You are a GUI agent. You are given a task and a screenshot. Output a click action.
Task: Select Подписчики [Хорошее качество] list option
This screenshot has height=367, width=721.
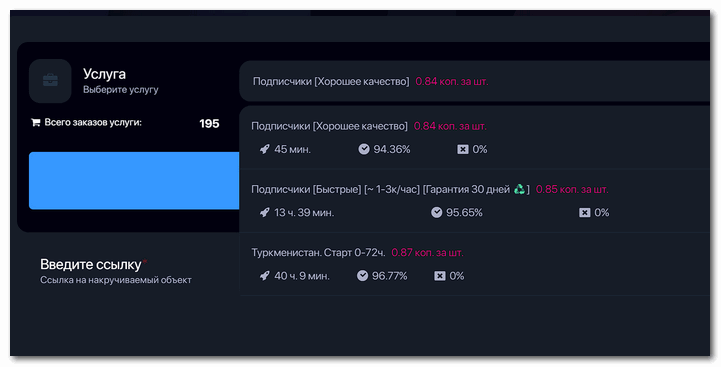475,138
